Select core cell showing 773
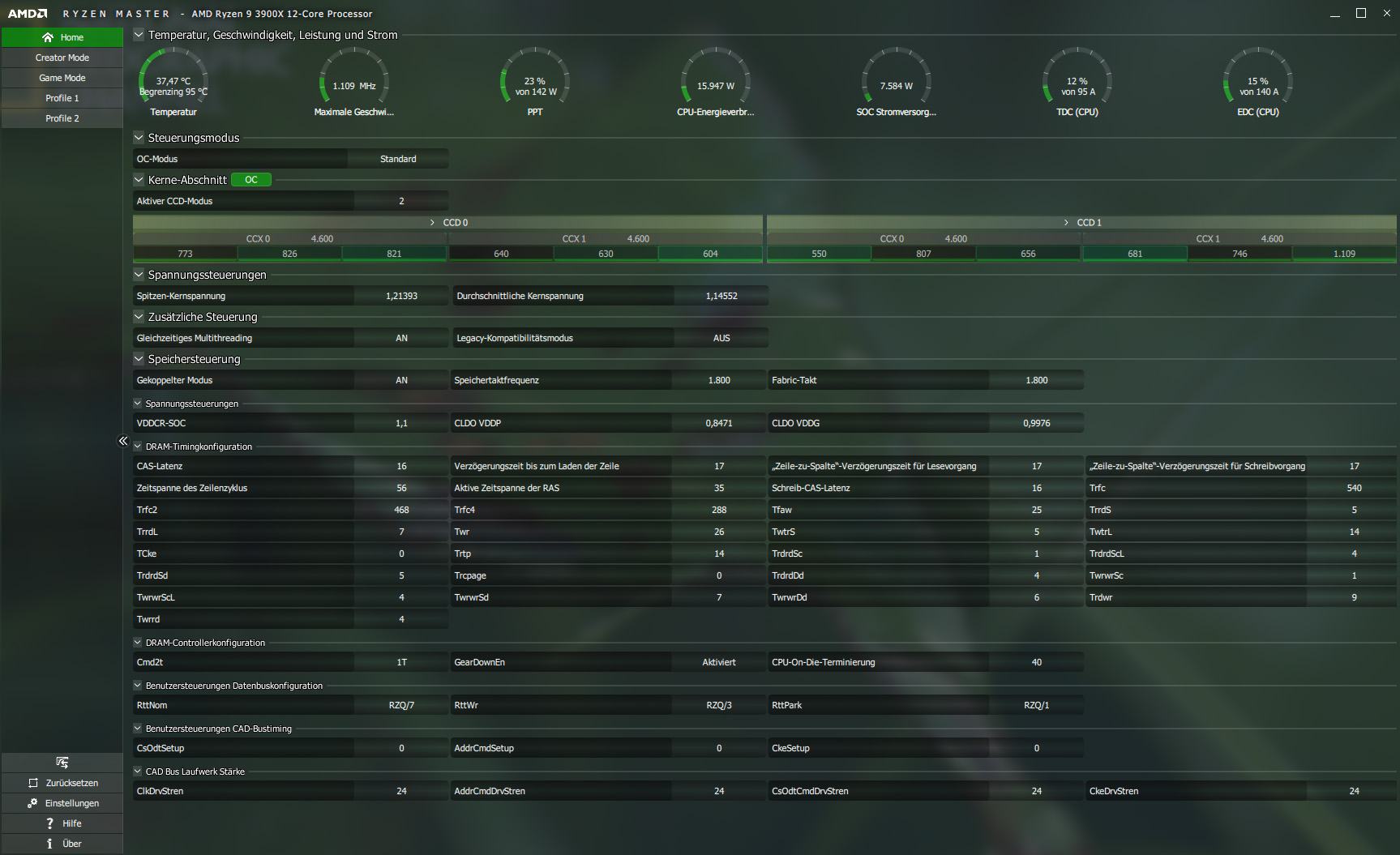The image size is (1400, 855). pos(185,254)
